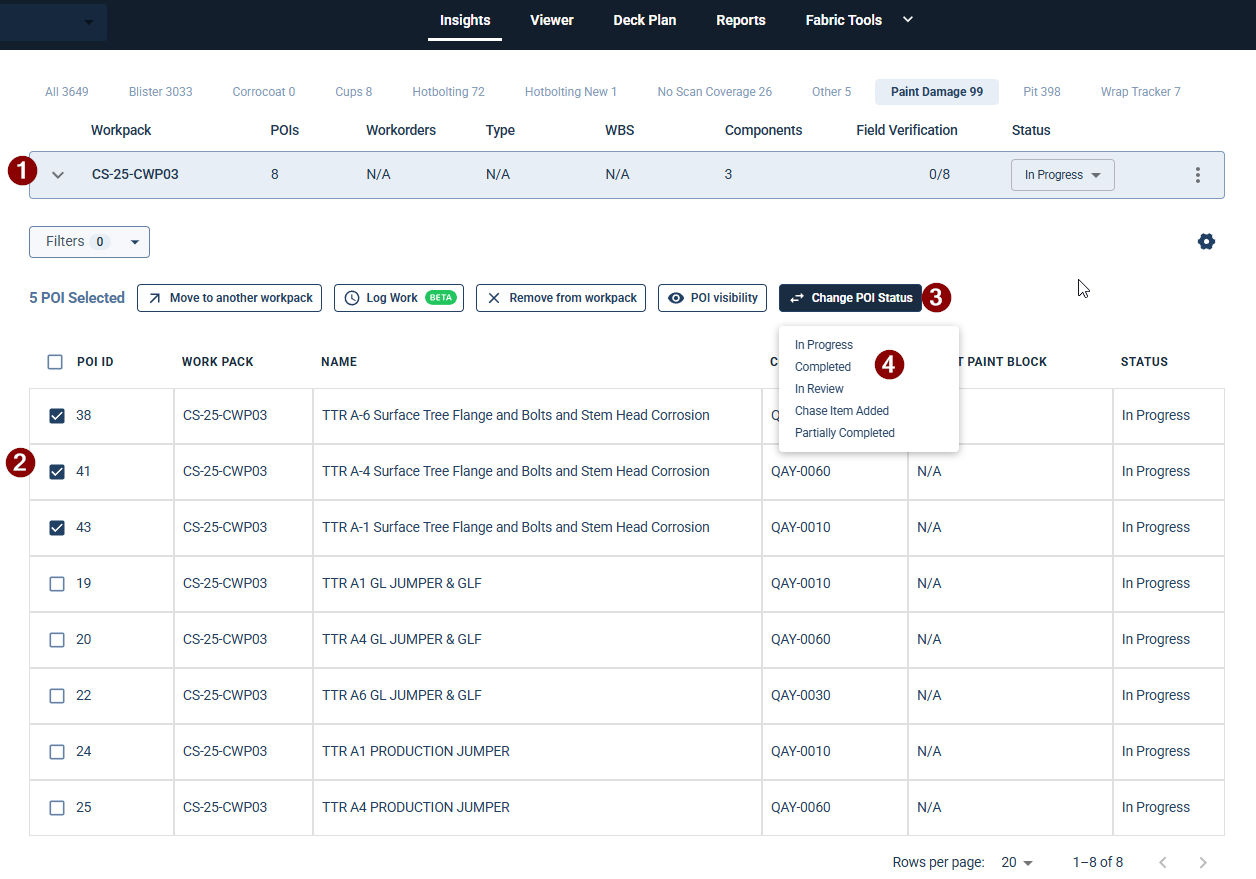Uncheck the checkbox for POI 41
Image resolution: width=1256 pixels, height=879 pixels.
57,471
